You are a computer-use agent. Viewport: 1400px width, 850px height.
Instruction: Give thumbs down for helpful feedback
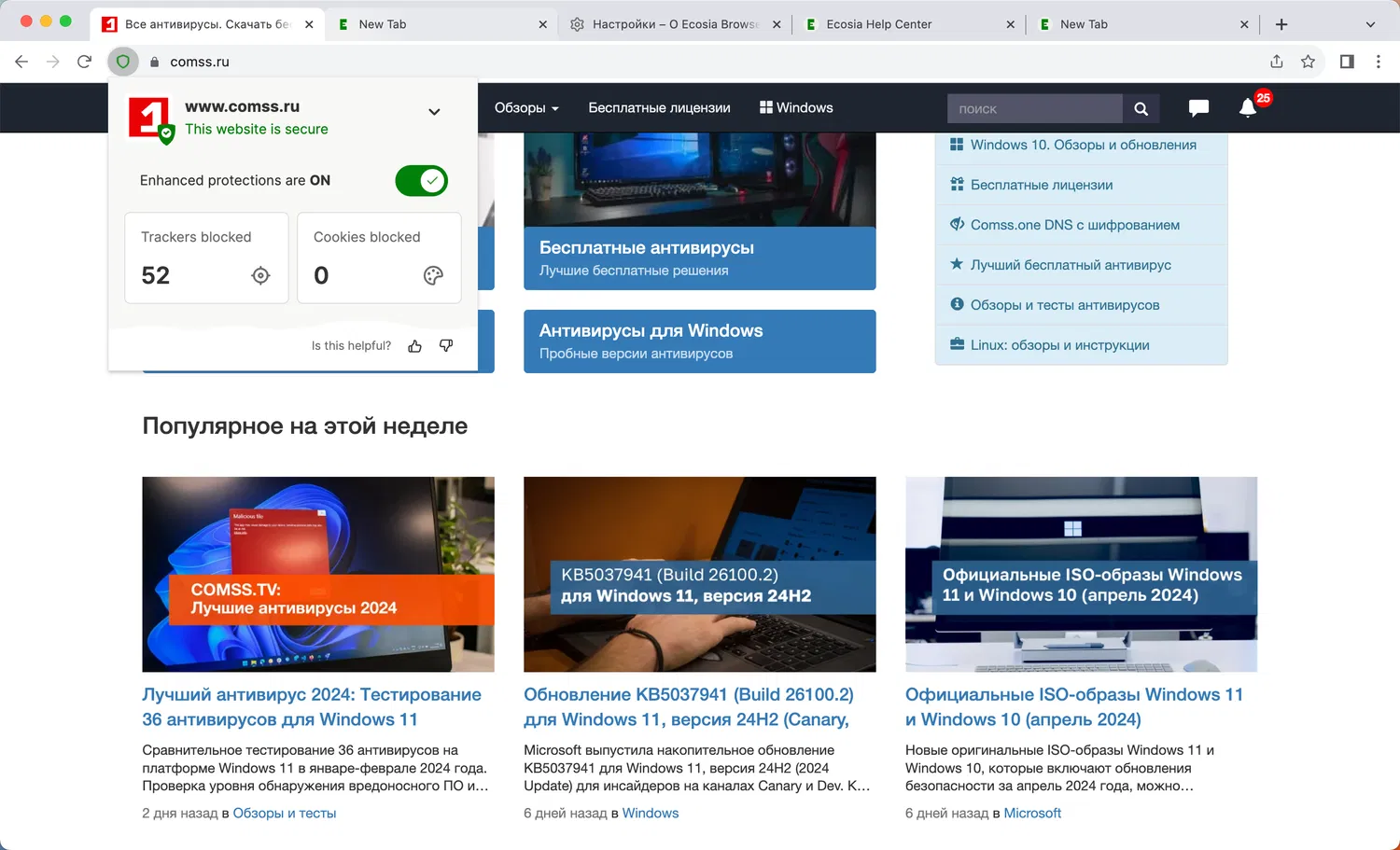[x=446, y=346]
